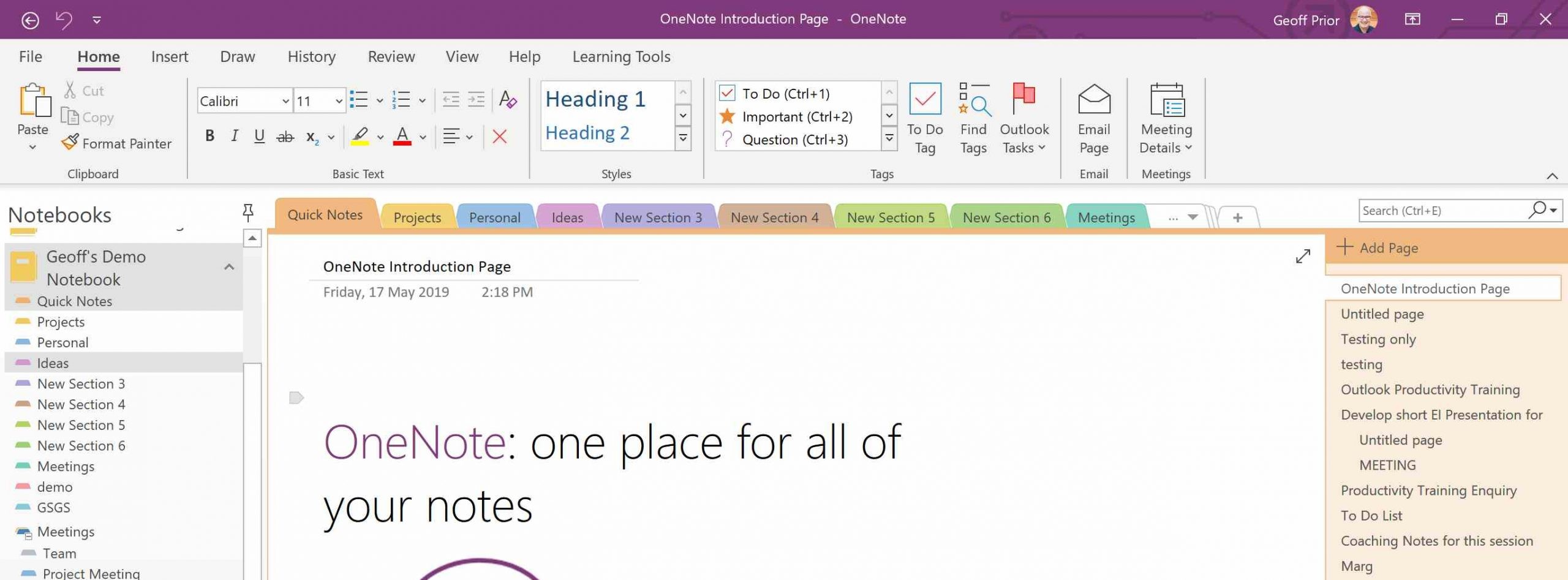
Task: Open the font size dropdown
Action: coord(339,100)
